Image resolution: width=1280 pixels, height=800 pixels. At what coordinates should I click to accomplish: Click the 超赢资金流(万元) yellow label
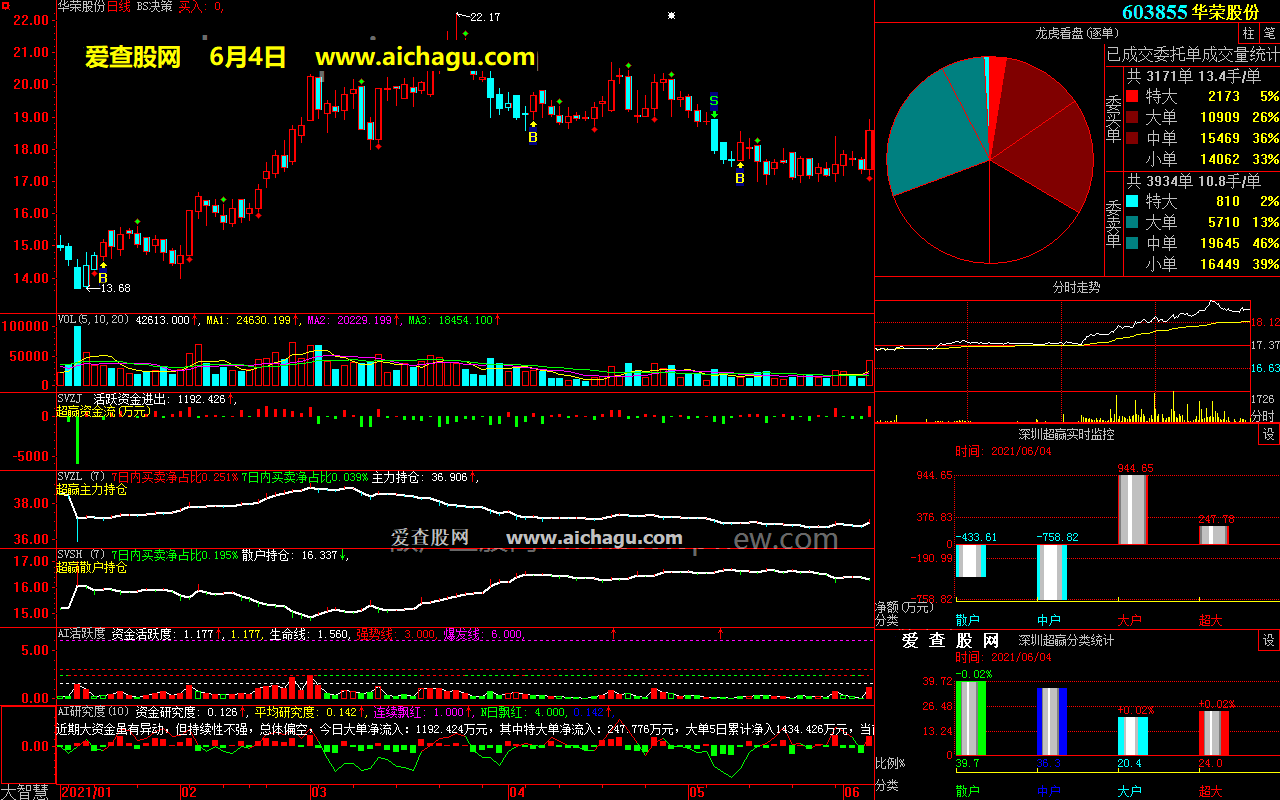(x=105, y=411)
